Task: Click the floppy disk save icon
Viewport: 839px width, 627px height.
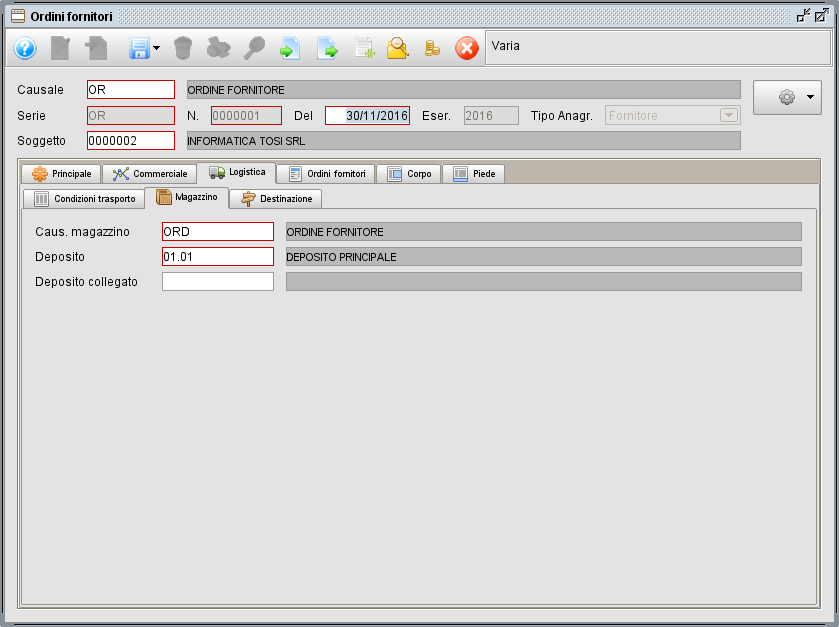Action: point(138,48)
